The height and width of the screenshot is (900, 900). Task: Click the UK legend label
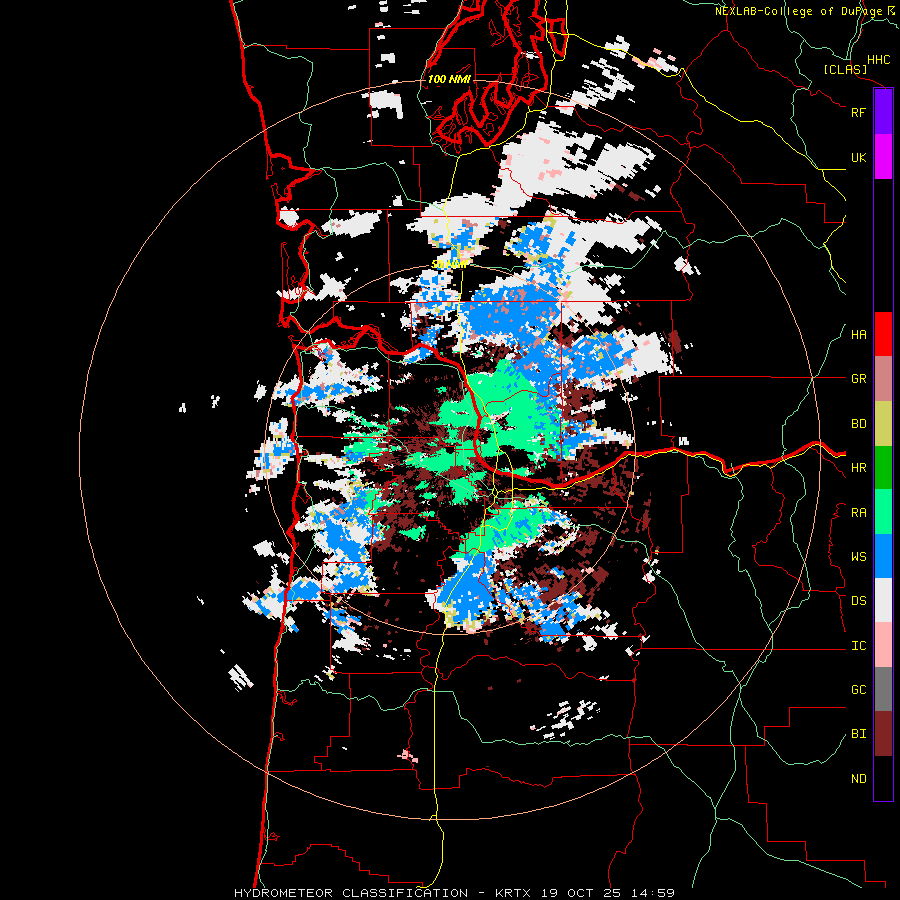coord(858,157)
